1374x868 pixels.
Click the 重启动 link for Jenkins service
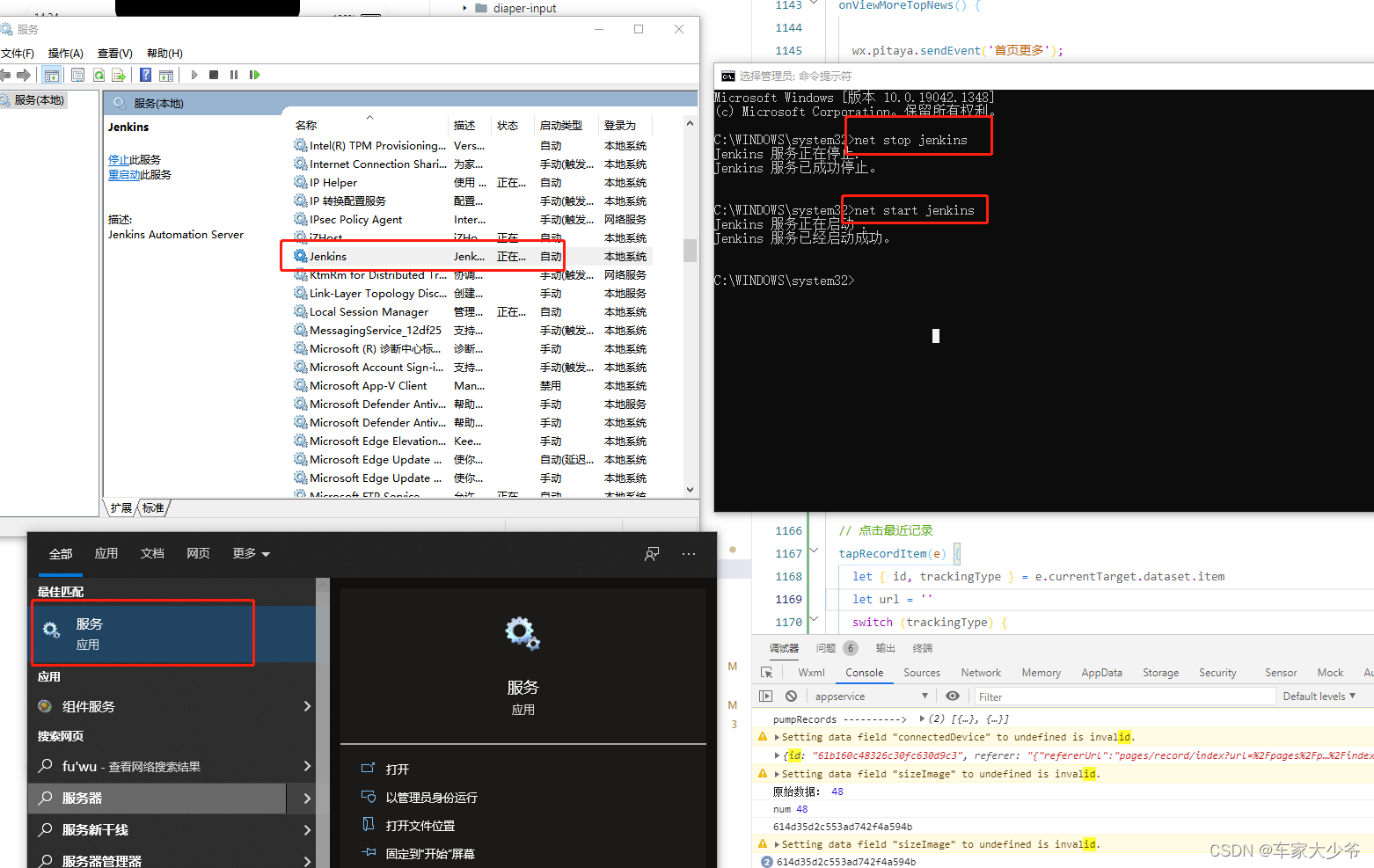click(x=124, y=175)
